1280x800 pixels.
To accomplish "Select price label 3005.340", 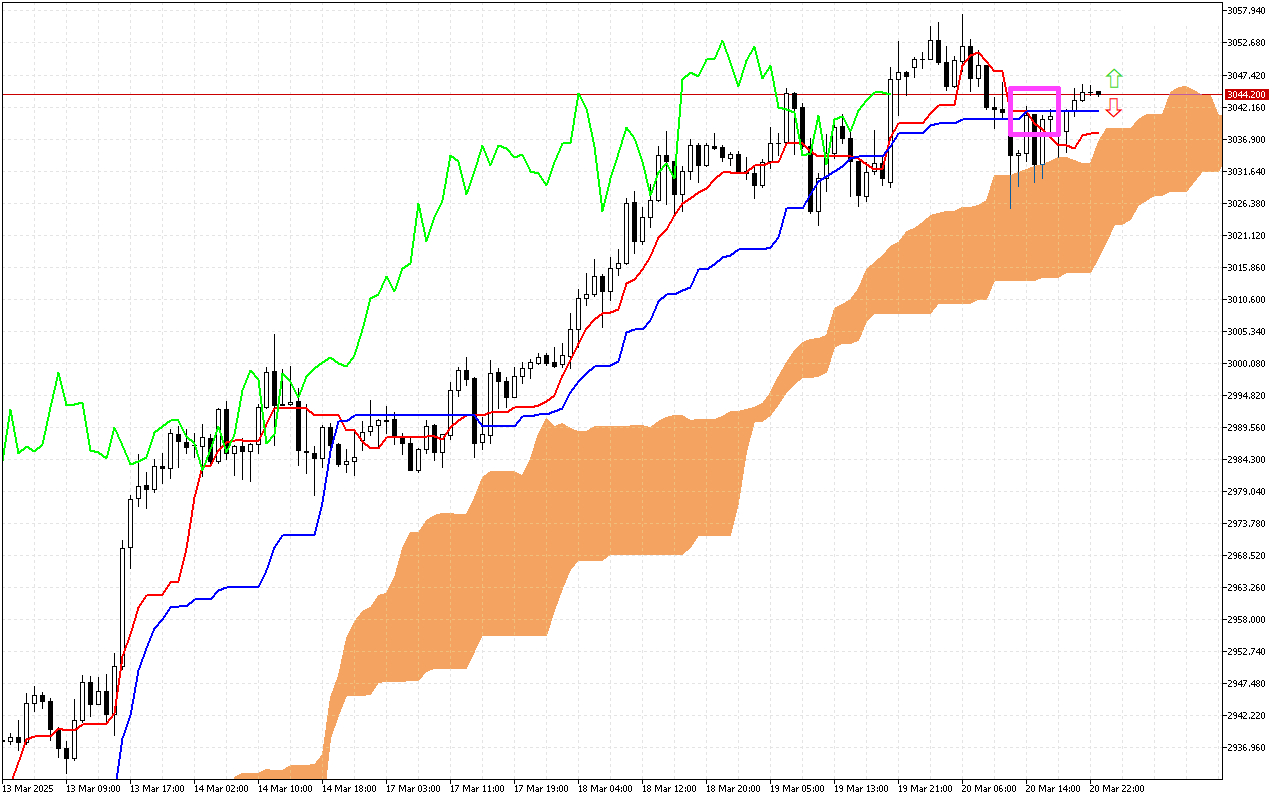I will 1247,331.
